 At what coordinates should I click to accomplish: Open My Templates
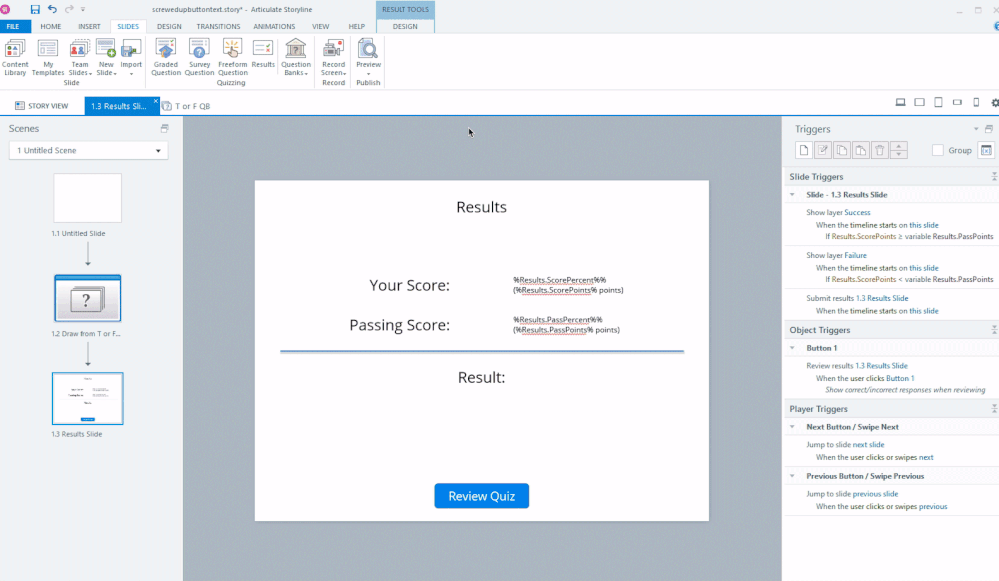(48, 57)
